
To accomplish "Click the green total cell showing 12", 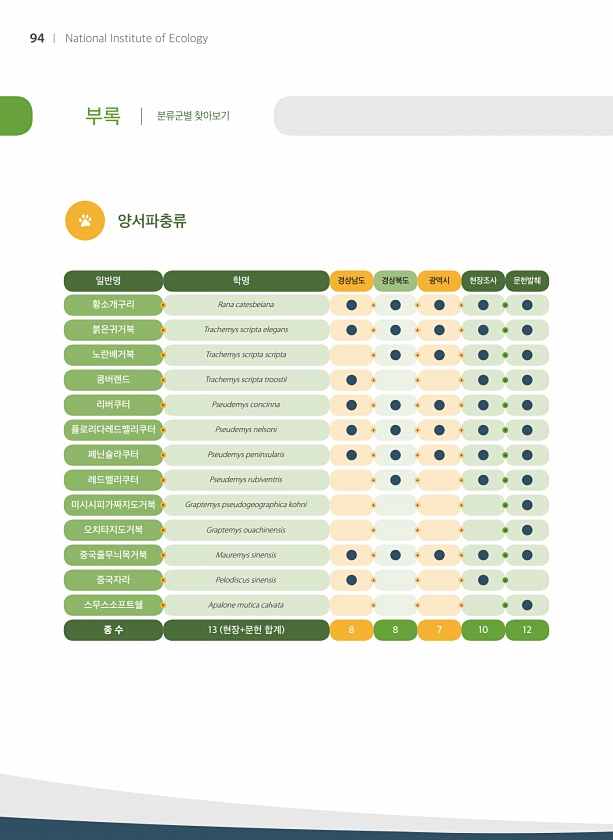I will [x=527, y=630].
